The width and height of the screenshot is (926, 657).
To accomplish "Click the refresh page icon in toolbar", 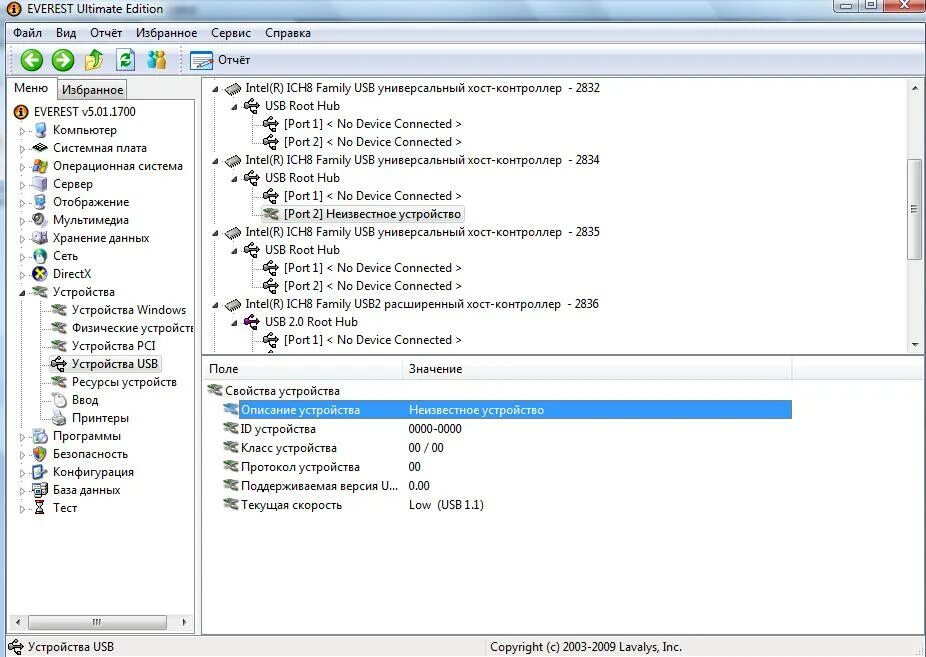I will 128,60.
